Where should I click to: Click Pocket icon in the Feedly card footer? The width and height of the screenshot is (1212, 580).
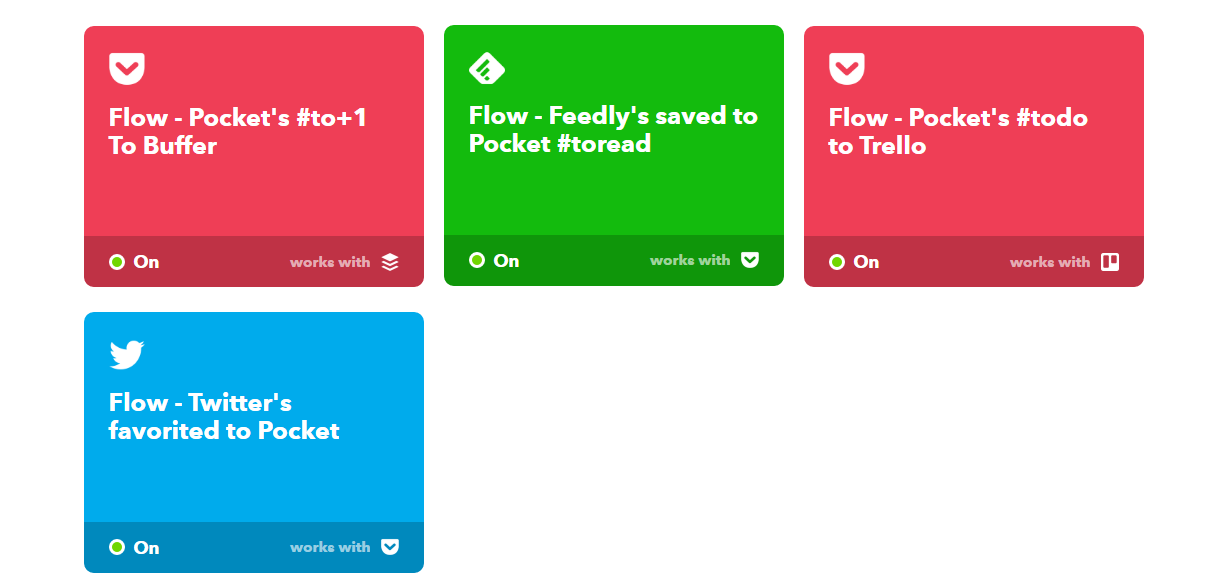(750, 260)
